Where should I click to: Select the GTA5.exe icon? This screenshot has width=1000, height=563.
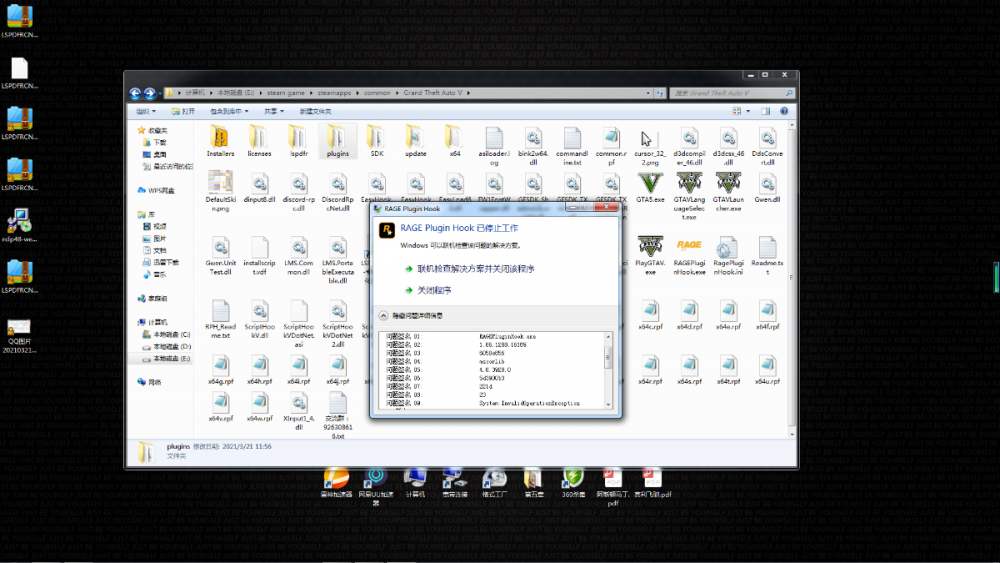[x=650, y=187]
